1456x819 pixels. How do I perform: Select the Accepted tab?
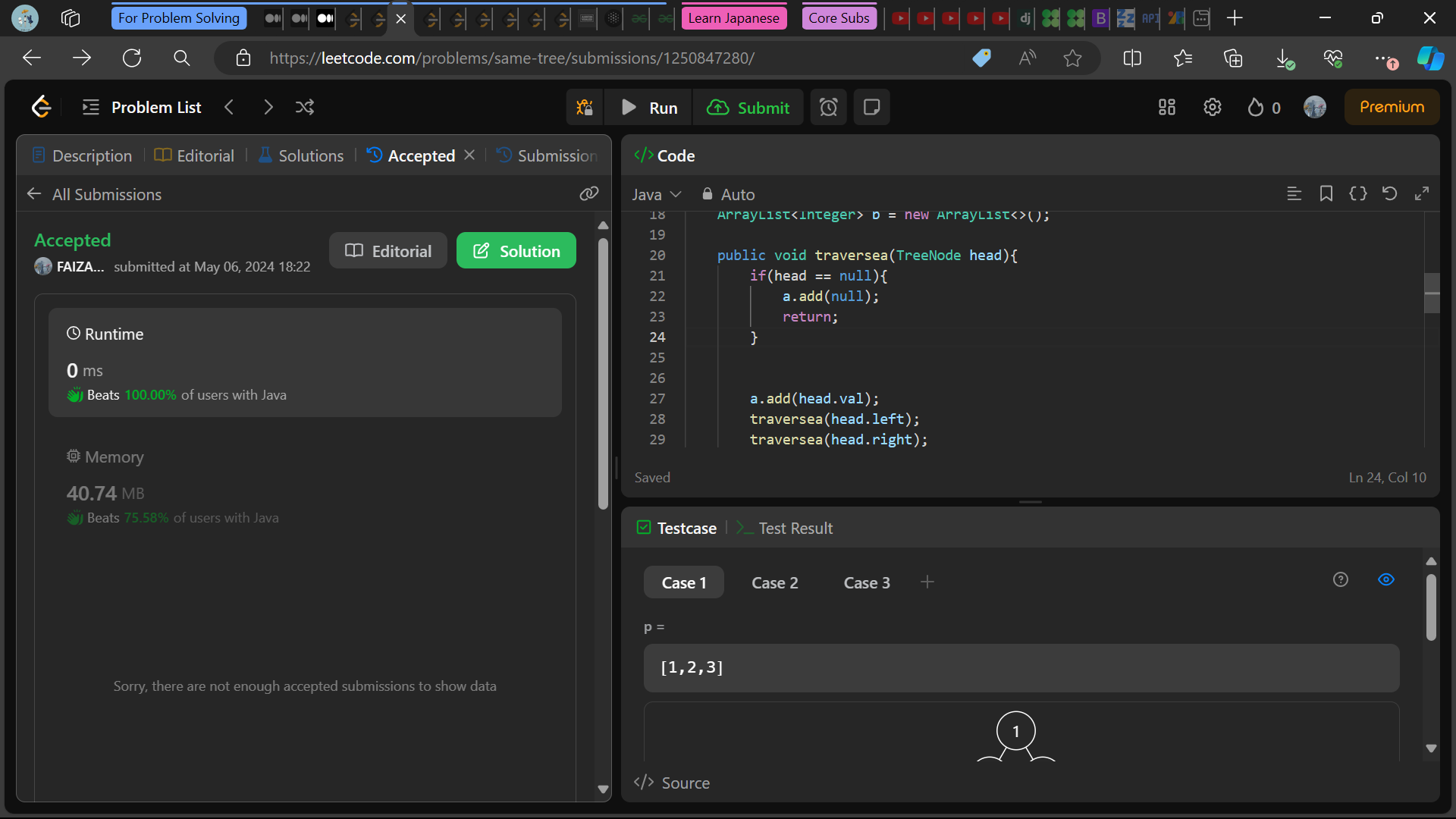click(410, 155)
